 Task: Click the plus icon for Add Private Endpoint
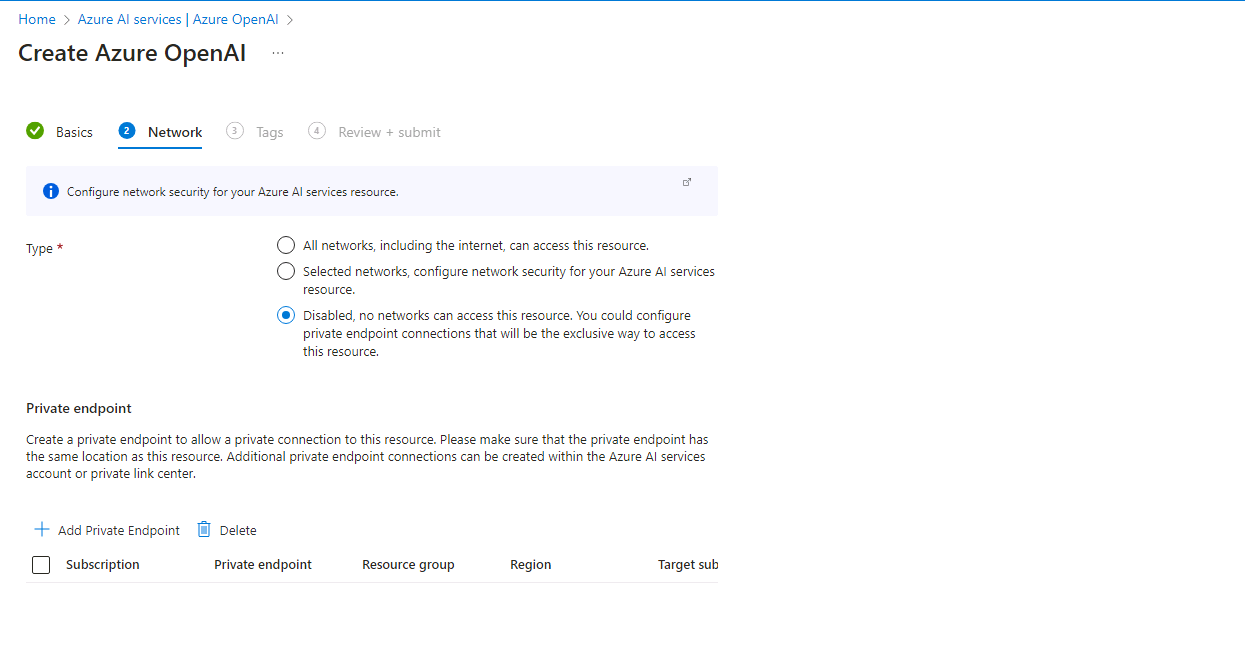42,529
